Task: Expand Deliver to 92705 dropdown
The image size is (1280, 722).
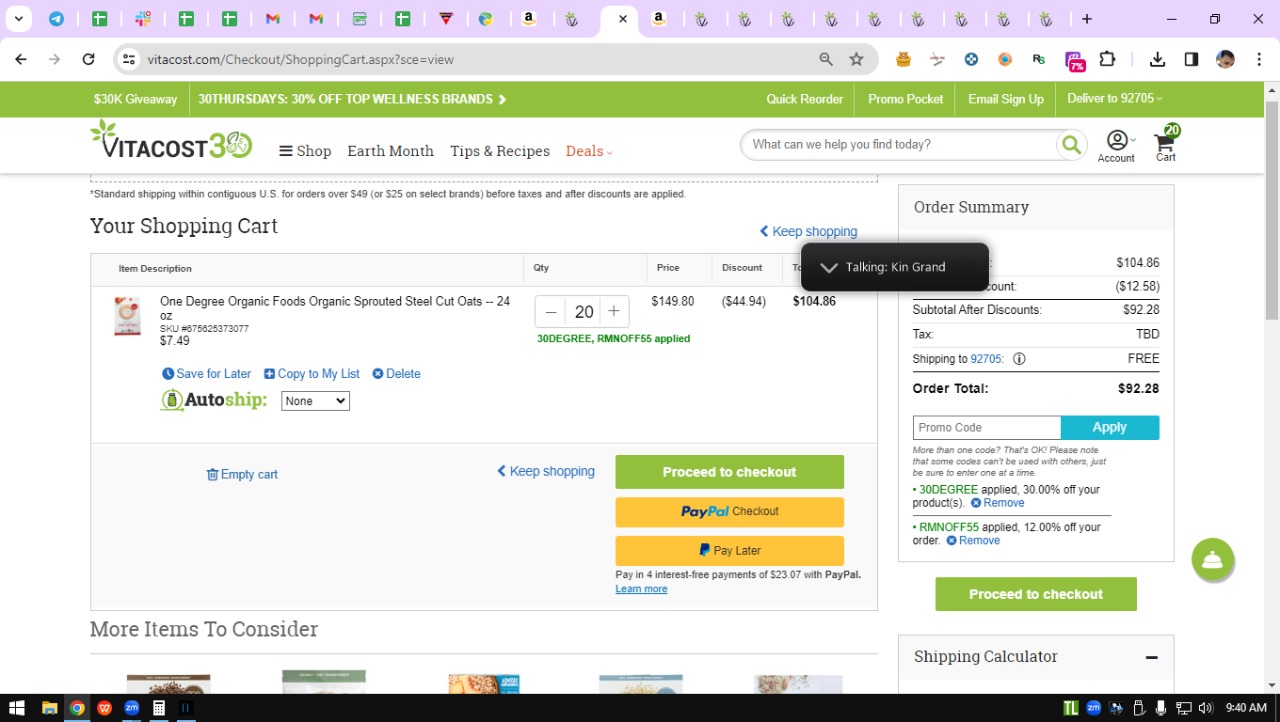Action: (1115, 99)
